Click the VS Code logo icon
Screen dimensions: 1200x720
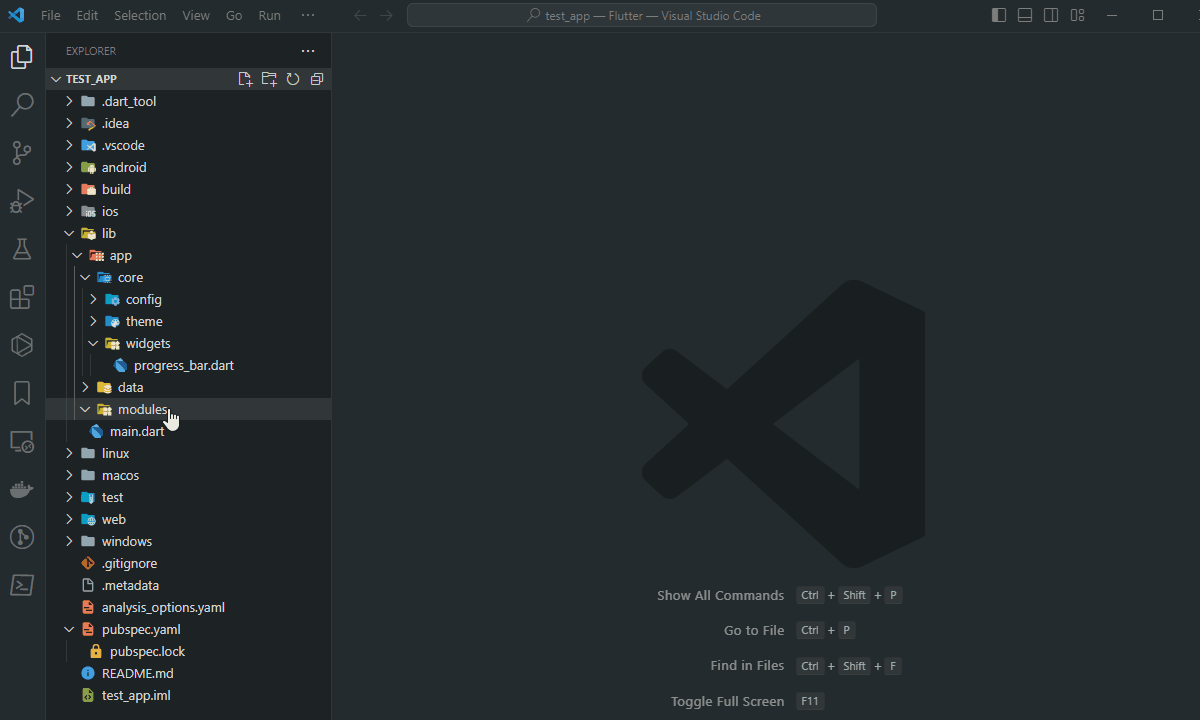tap(16, 15)
